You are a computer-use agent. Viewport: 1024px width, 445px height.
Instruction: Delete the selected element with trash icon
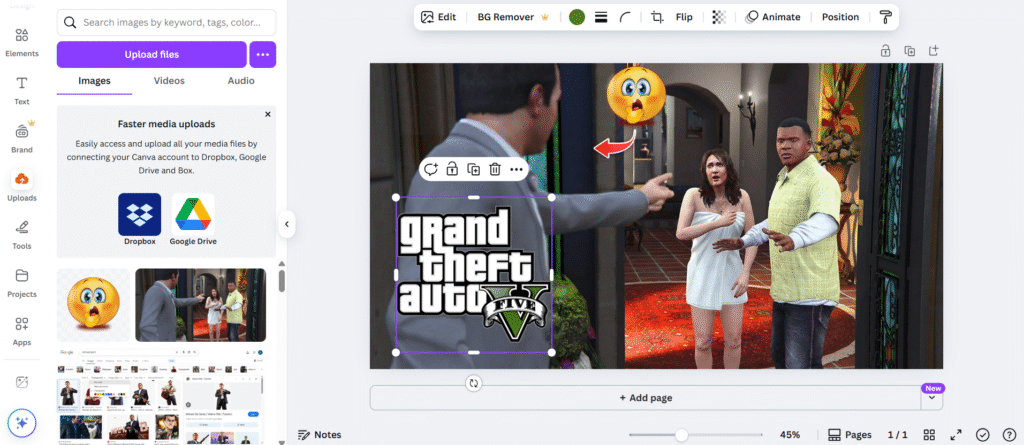[495, 170]
